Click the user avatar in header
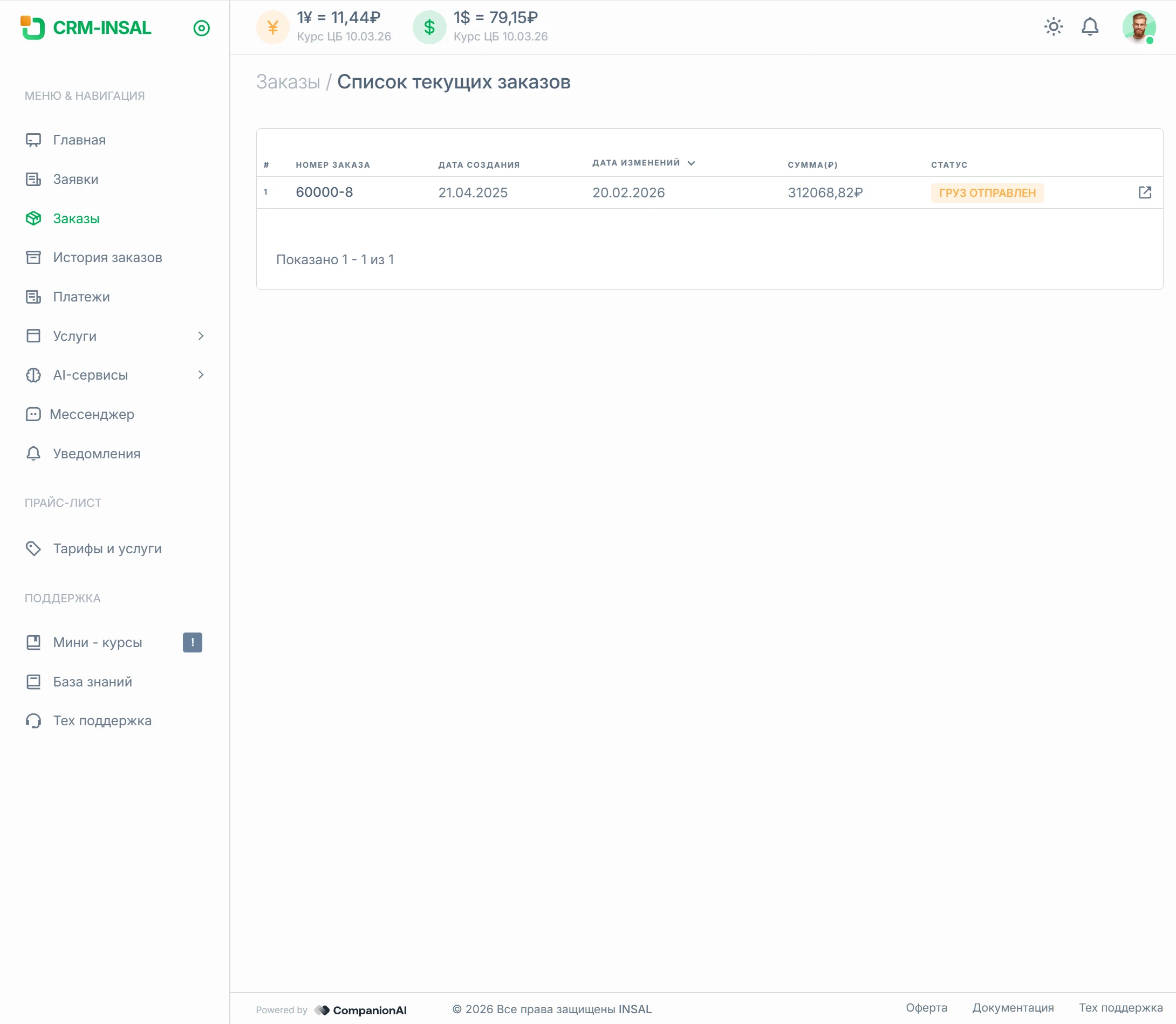Viewport: 1176px width, 1024px height. (x=1138, y=27)
